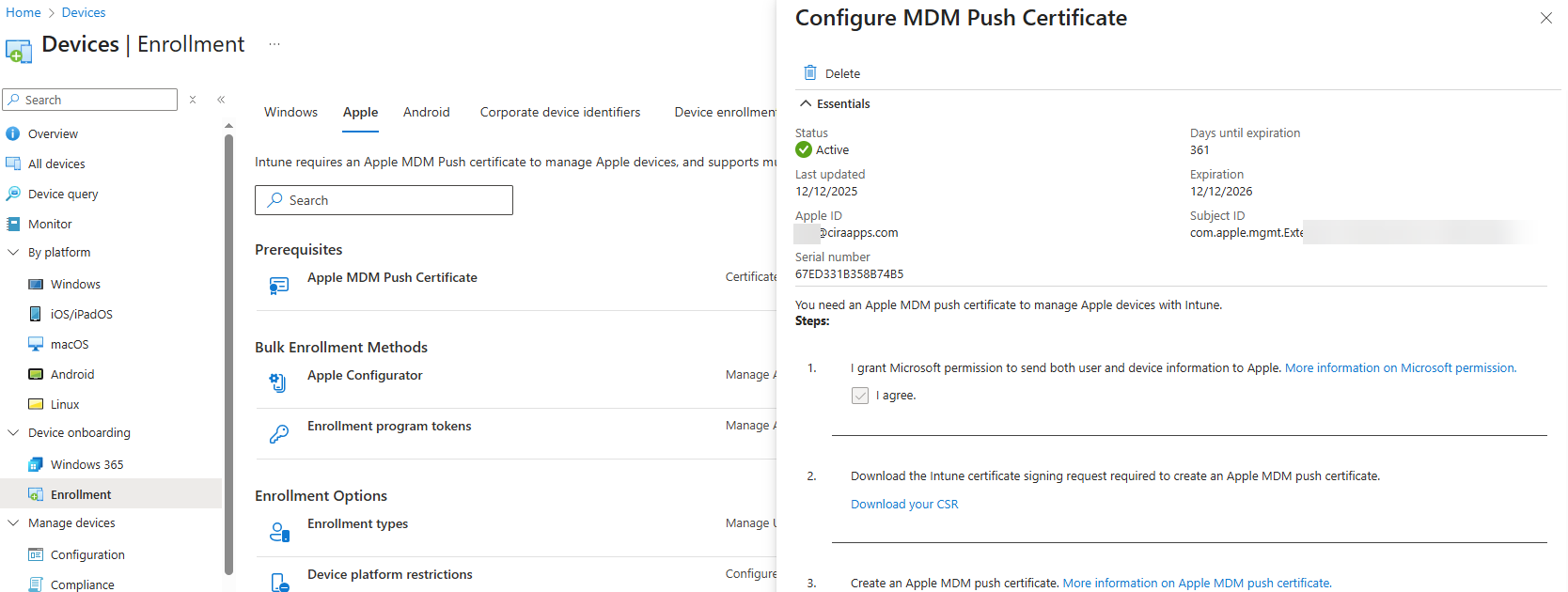1568x592 pixels.
Task: Click the Apple MDM Push Certificate icon
Action: [x=279, y=286]
